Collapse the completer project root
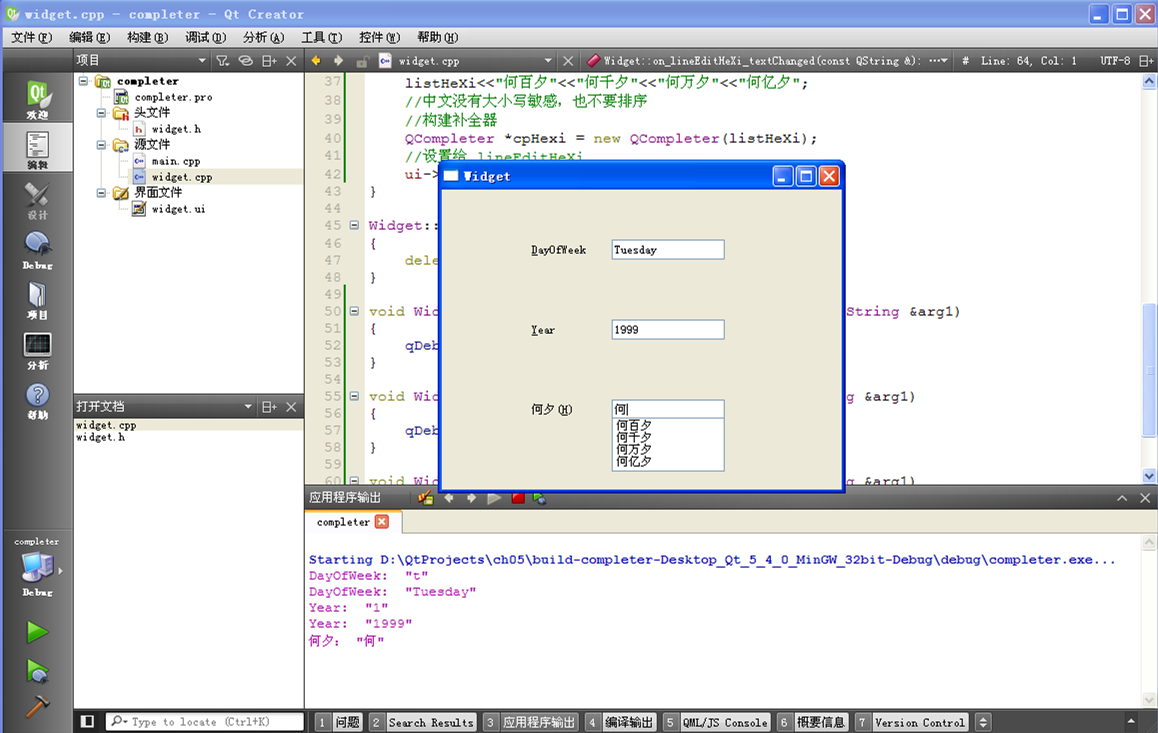 (x=83, y=80)
